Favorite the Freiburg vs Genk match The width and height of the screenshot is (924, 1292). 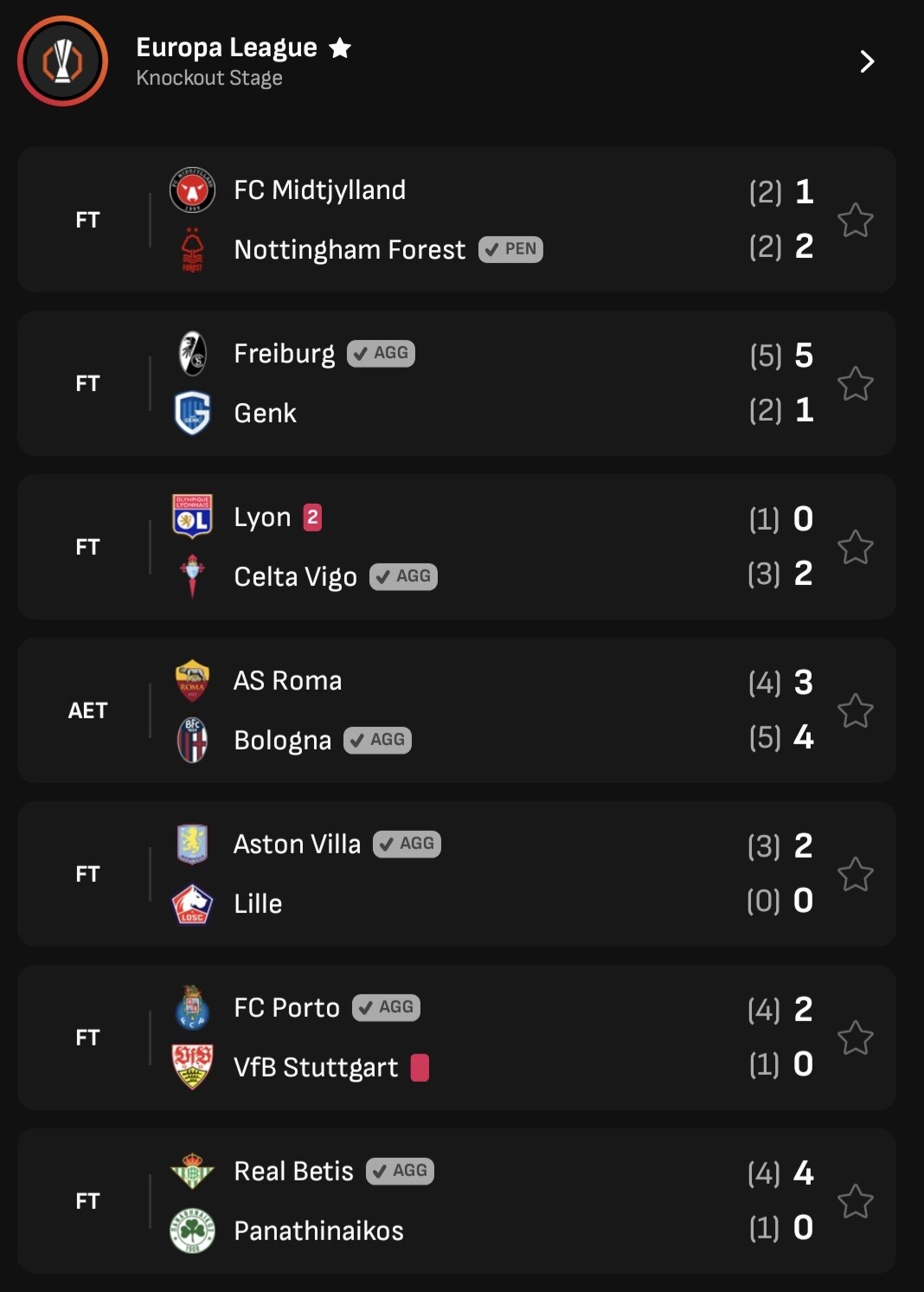click(x=856, y=383)
